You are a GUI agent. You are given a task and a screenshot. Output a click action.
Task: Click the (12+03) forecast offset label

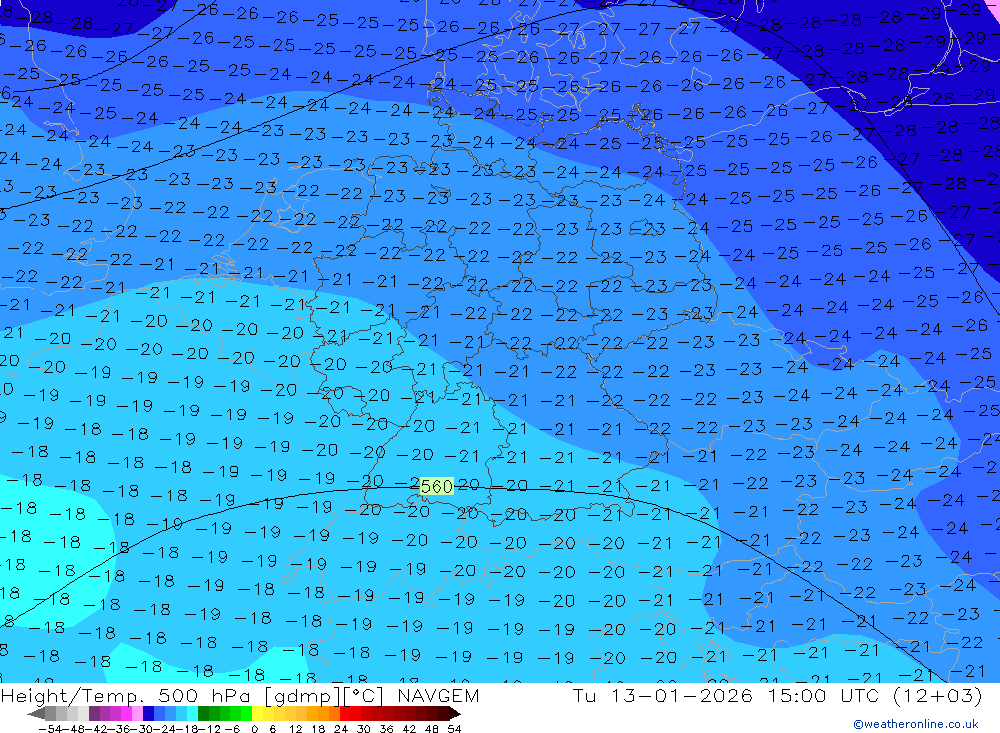pyautogui.click(x=938, y=695)
